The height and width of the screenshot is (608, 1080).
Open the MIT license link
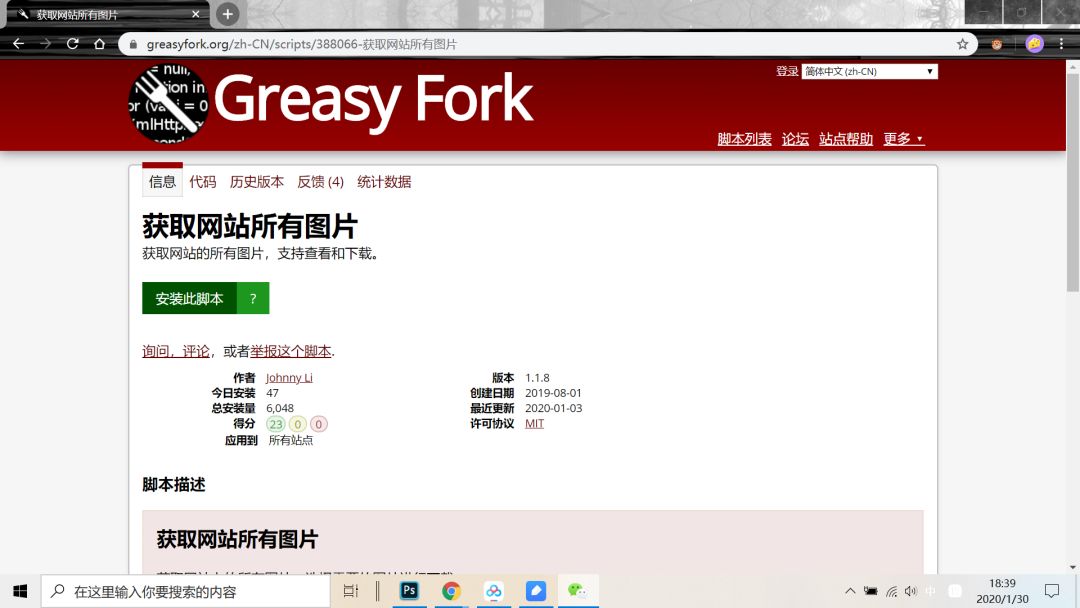(534, 423)
